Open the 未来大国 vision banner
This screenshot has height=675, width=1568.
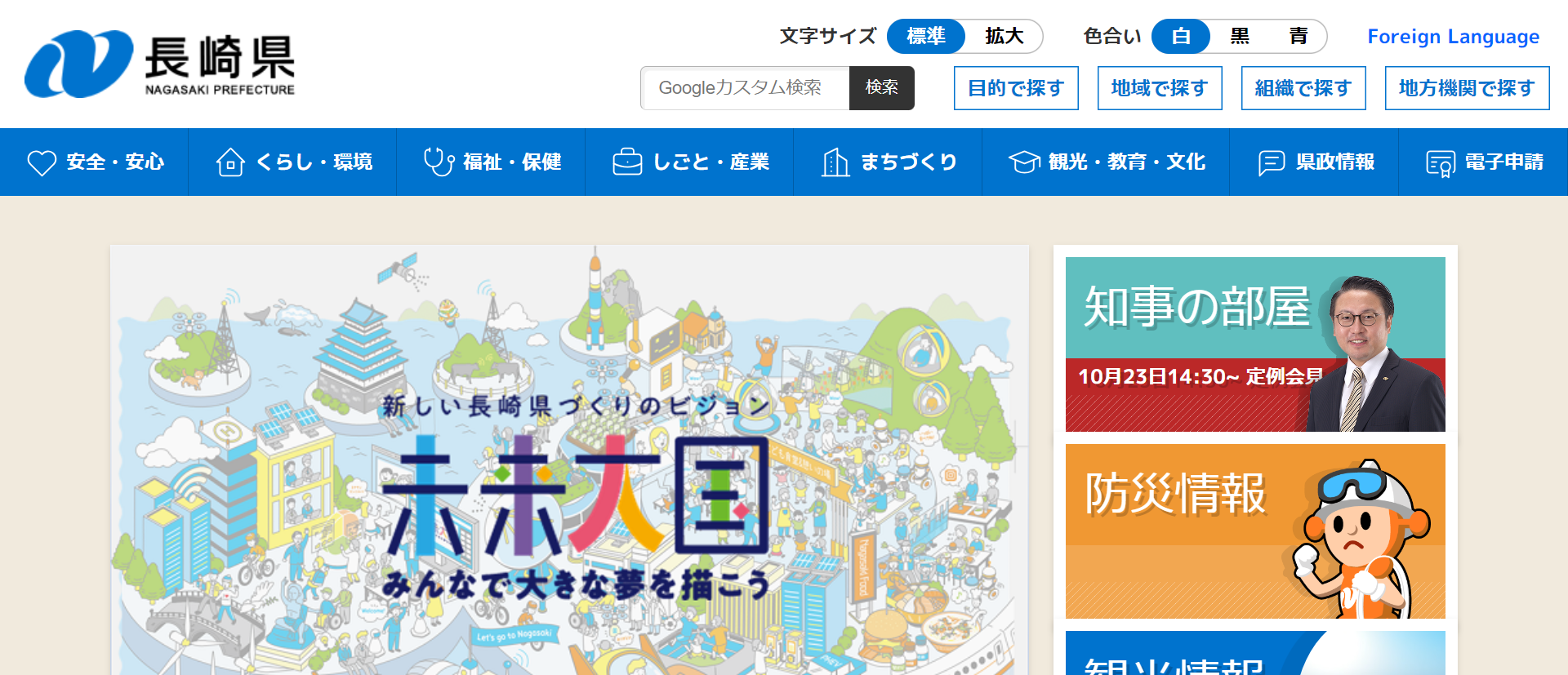click(570, 460)
